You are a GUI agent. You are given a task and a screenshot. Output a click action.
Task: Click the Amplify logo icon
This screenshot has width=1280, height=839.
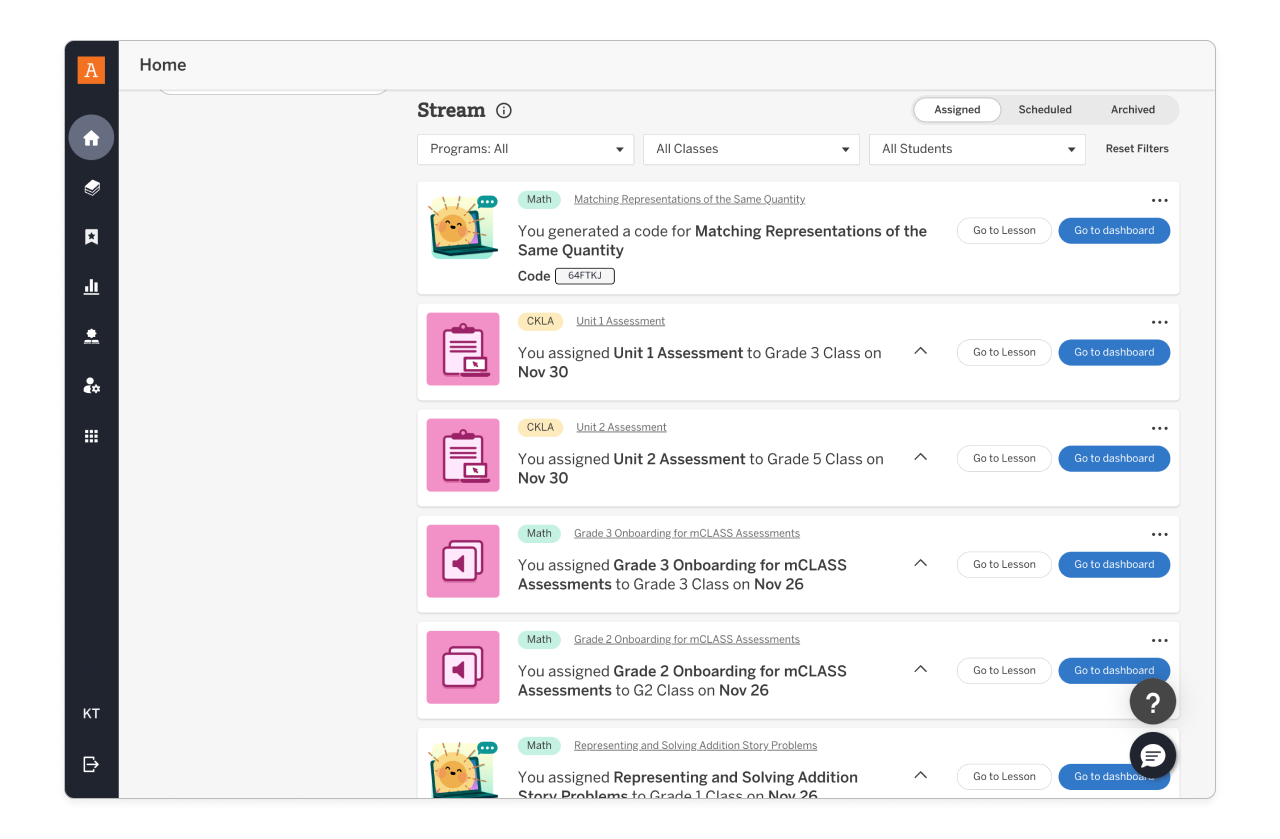pyautogui.click(x=91, y=70)
